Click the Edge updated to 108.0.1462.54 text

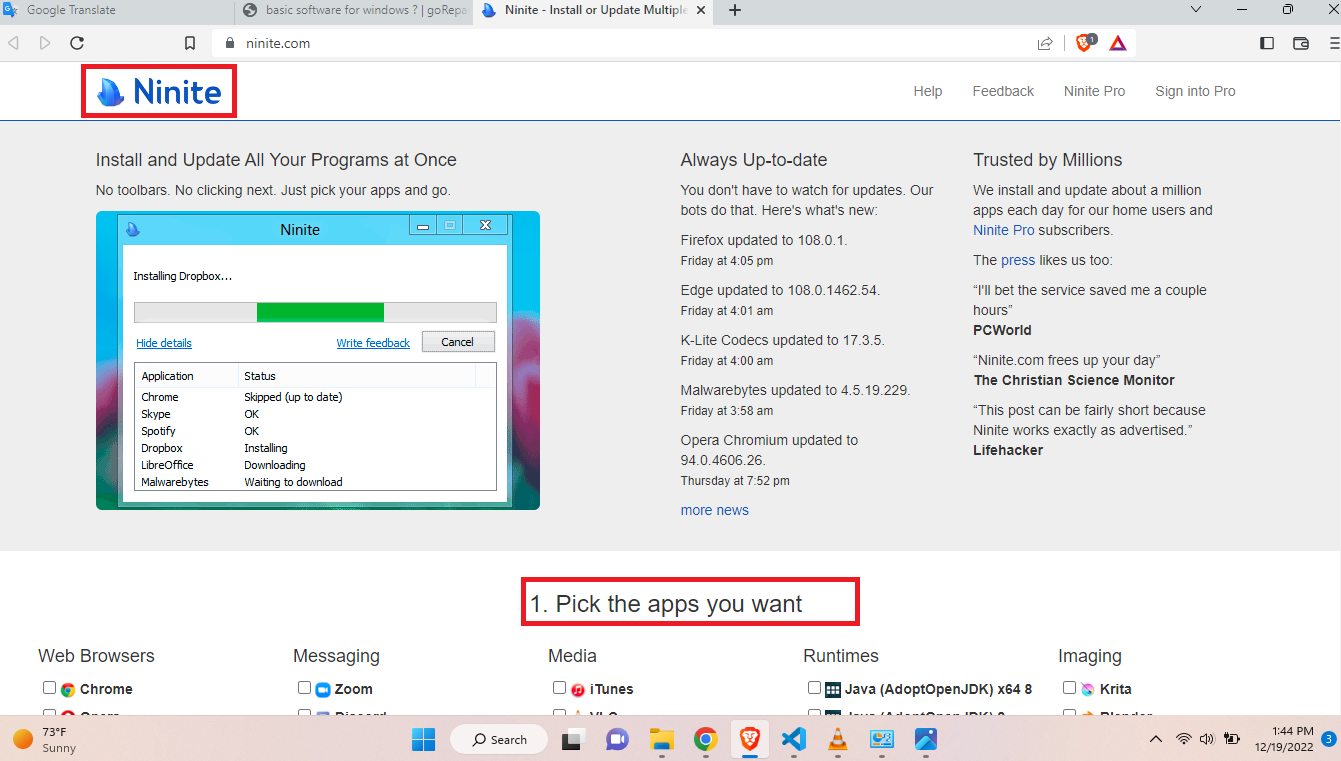coord(780,290)
